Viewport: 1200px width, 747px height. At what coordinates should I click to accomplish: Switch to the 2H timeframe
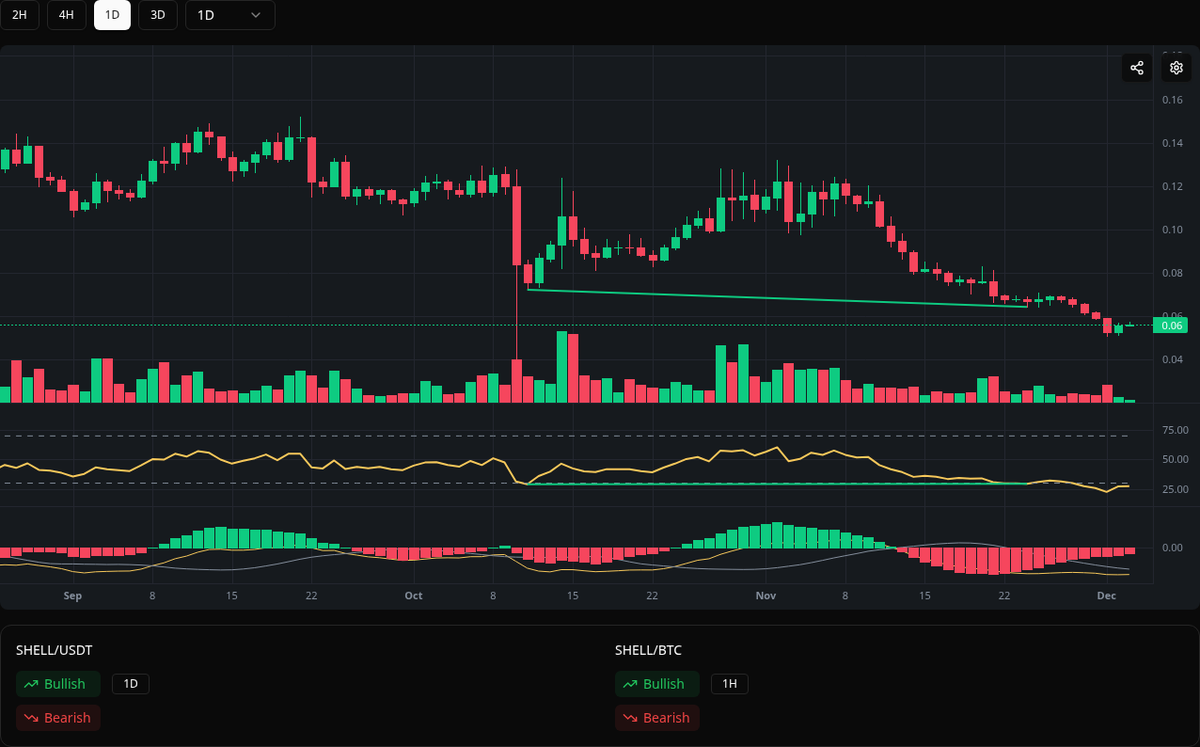tap(20, 15)
